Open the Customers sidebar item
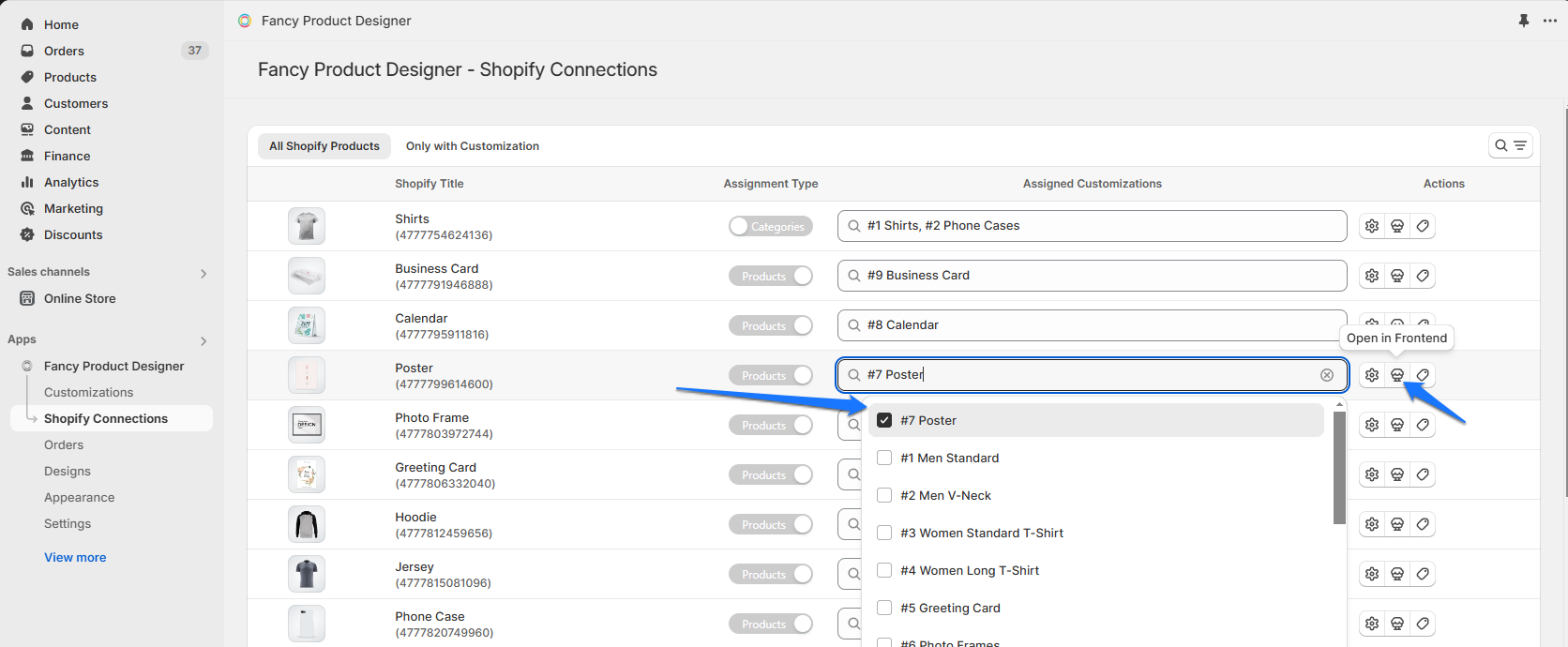Viewport: 1568px width, 647px height. [x=76, y=103]
